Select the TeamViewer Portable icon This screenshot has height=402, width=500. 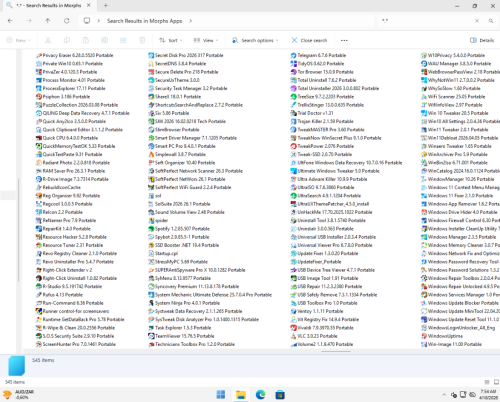click(151, 336)
